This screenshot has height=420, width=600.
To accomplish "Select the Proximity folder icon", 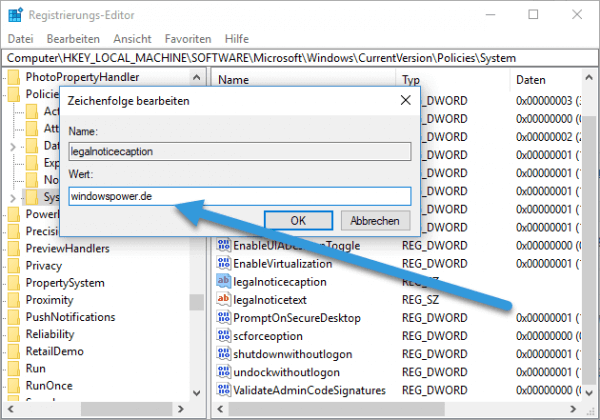I will [x=14, y=300].
